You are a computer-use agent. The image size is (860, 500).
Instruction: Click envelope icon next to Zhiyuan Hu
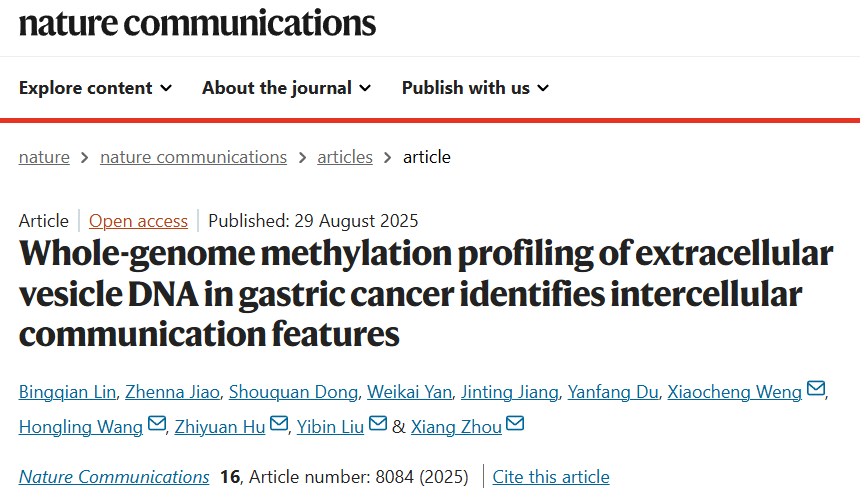click(x=279, y=425)
